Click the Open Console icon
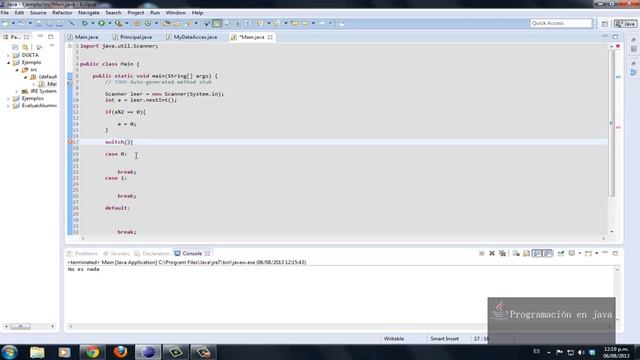Screen dimensions: 640x360 588,253
